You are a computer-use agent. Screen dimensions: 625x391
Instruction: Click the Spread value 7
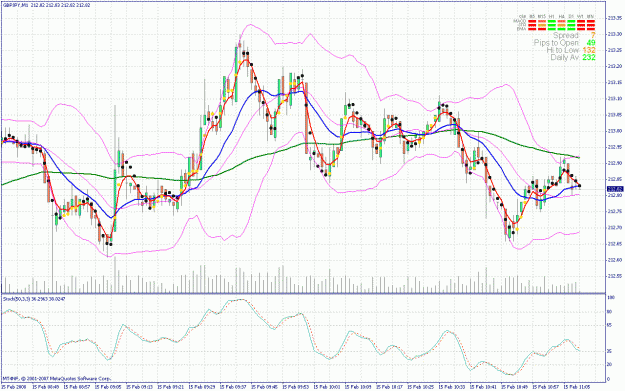click(593, 35)
